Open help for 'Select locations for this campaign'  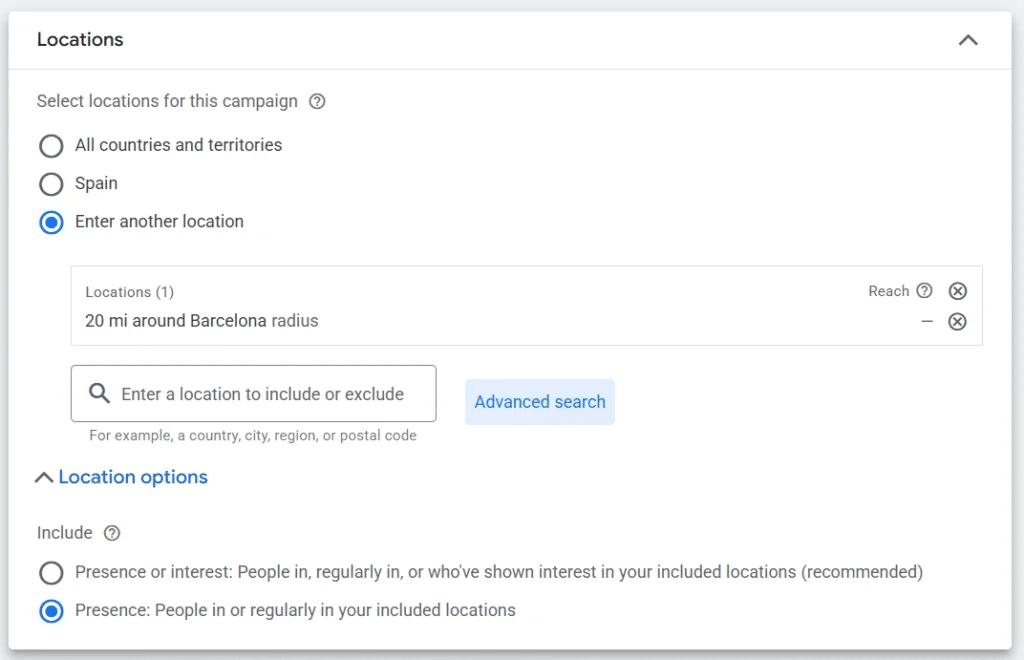pyautogui.click(x=317, y=101)
